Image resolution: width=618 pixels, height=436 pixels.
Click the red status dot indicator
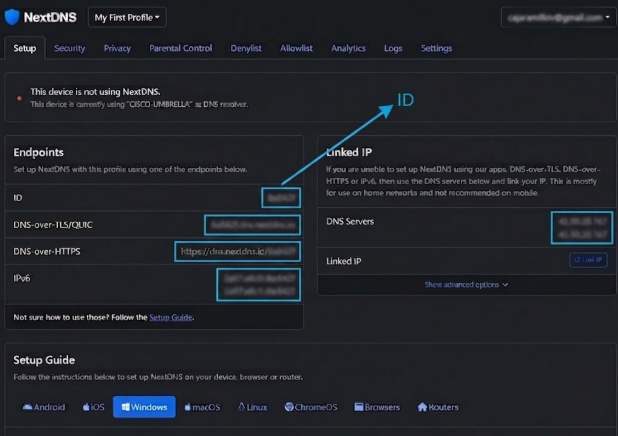[19, 98]
